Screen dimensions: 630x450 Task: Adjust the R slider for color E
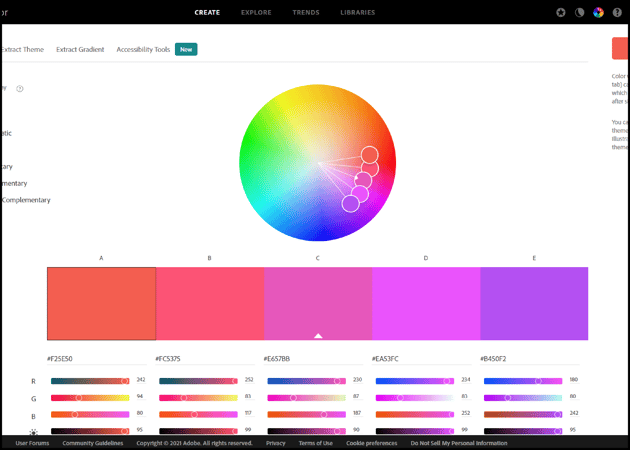(523, 381)
